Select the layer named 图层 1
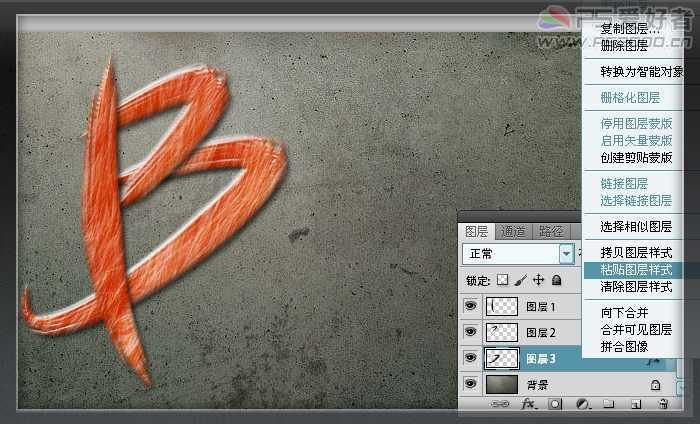The width and height of the screenshot is (700, 424). [x=541, y=306]
